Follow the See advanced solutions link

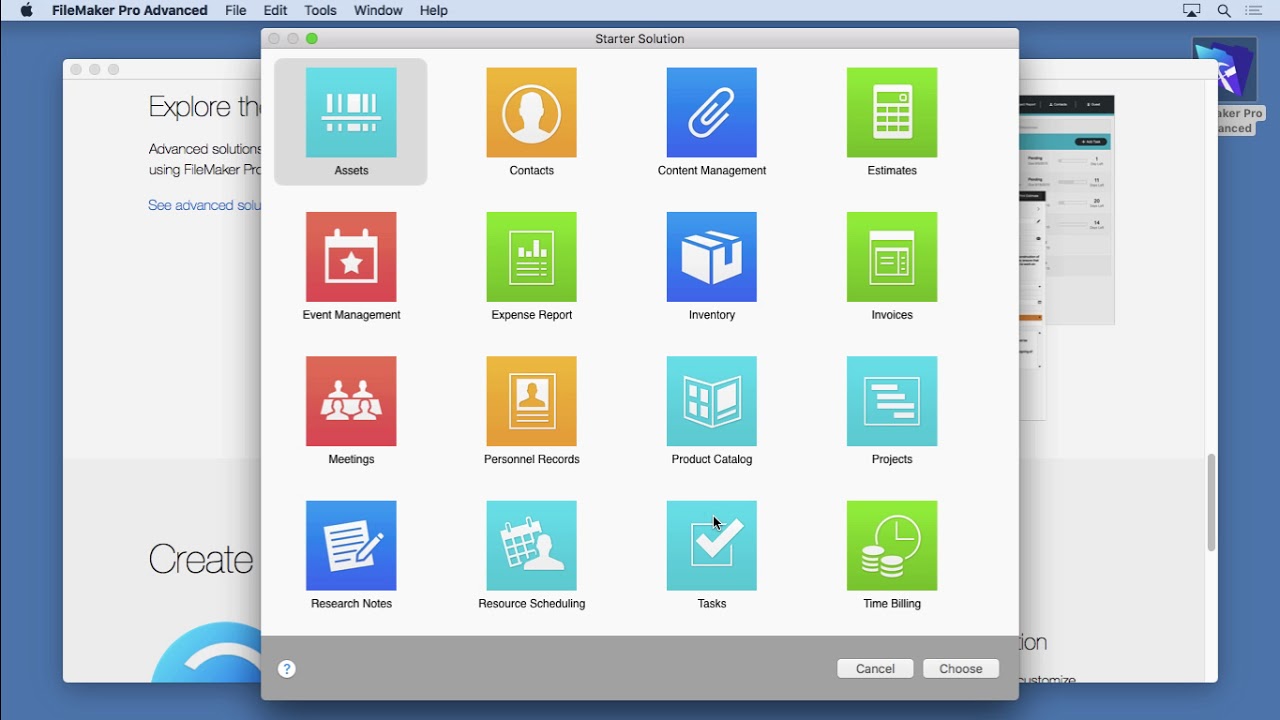[204, 205]
